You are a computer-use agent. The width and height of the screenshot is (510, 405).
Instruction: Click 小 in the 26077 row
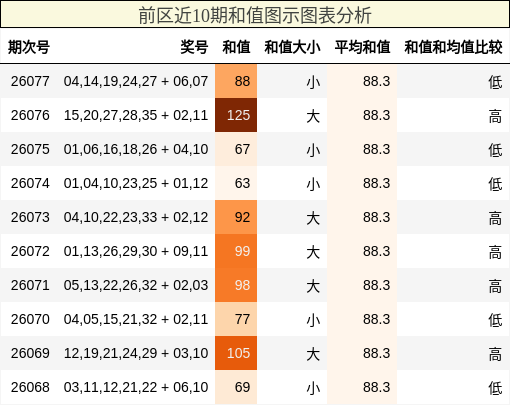pos(313,82)
